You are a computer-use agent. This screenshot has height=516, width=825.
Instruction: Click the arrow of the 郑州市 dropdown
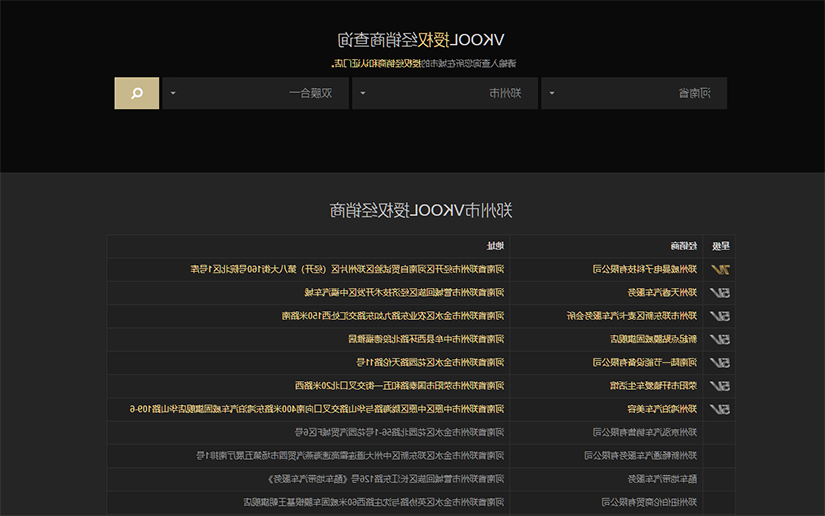point(363,93)
